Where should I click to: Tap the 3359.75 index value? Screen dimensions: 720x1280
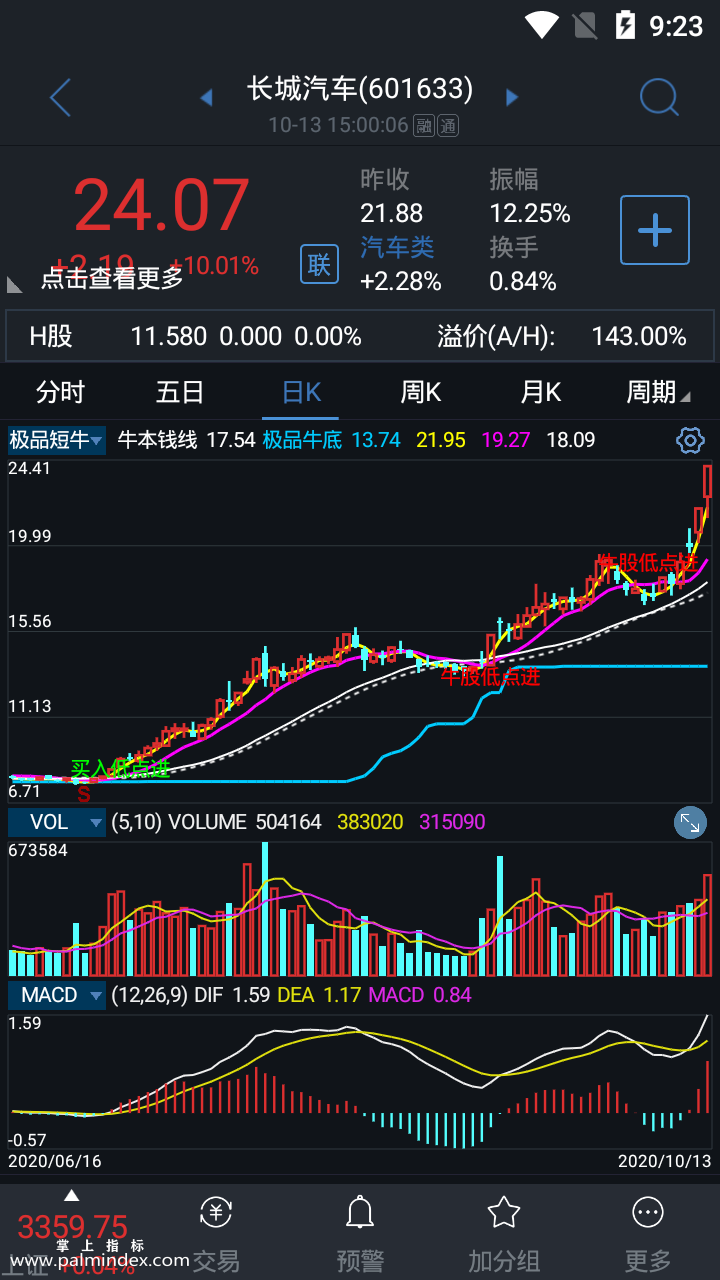tap(73, 1227)
